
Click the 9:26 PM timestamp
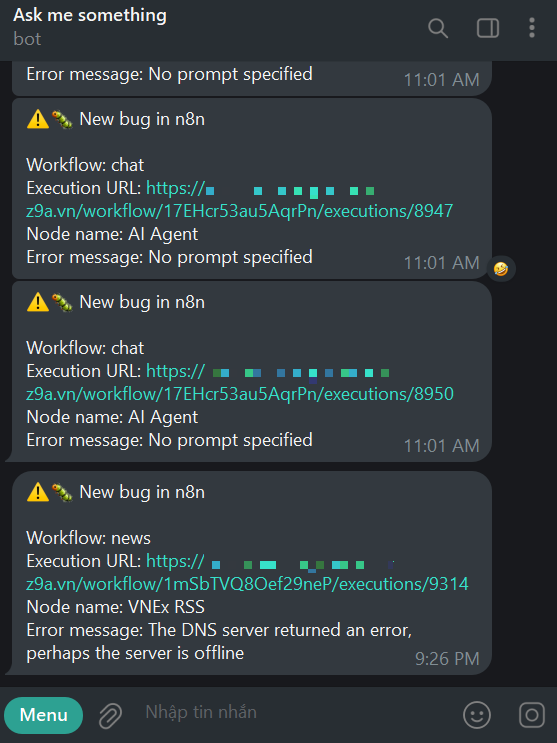(447, 659)
